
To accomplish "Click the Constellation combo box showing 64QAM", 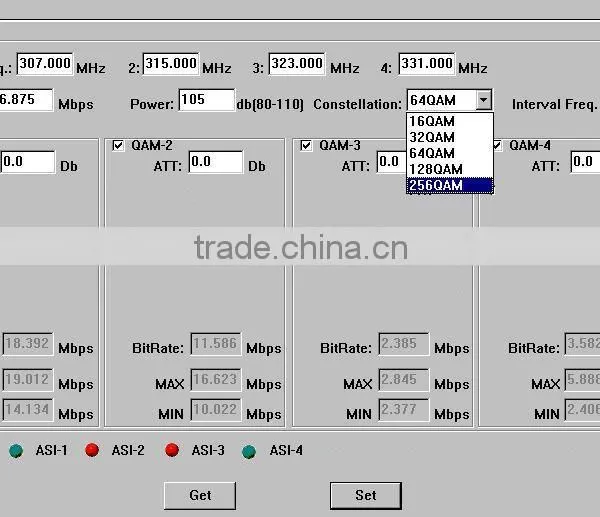I will (x=449, y=100).
